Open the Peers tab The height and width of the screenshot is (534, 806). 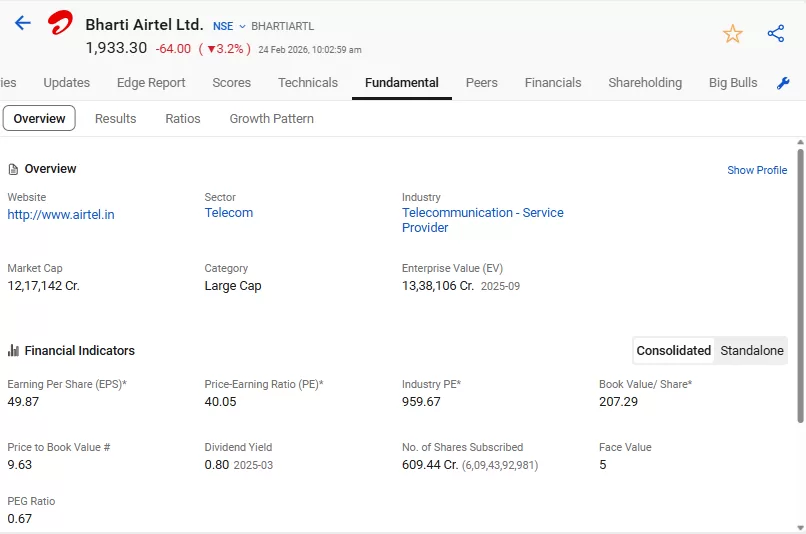481,83
